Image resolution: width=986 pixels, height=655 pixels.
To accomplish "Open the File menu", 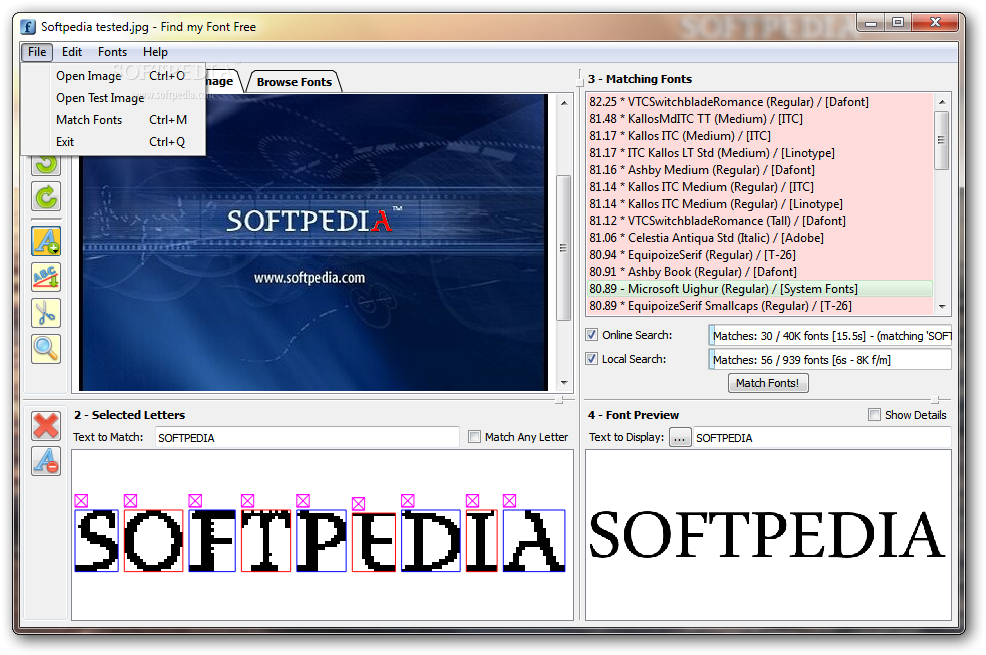I will [36, 52].
